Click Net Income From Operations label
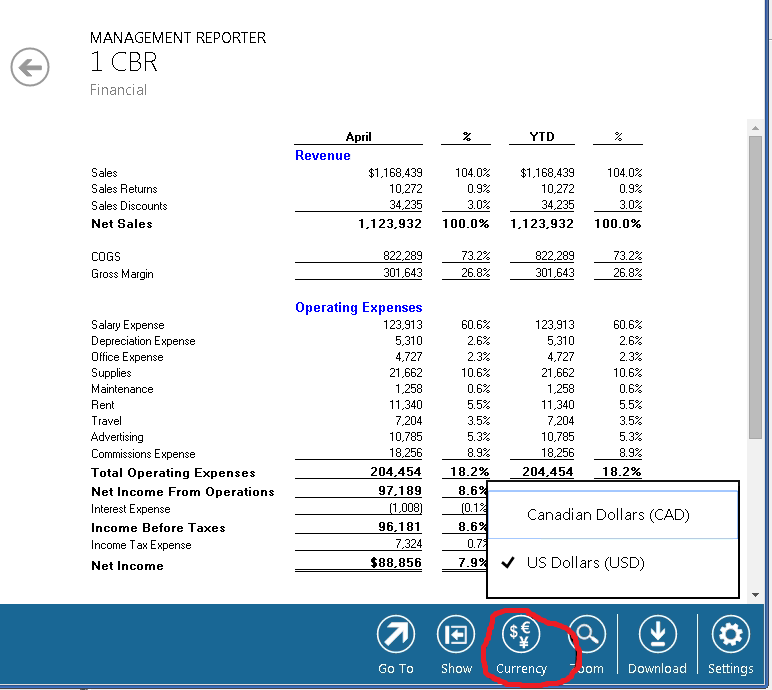The image size is (772, 690). [183, 492]
